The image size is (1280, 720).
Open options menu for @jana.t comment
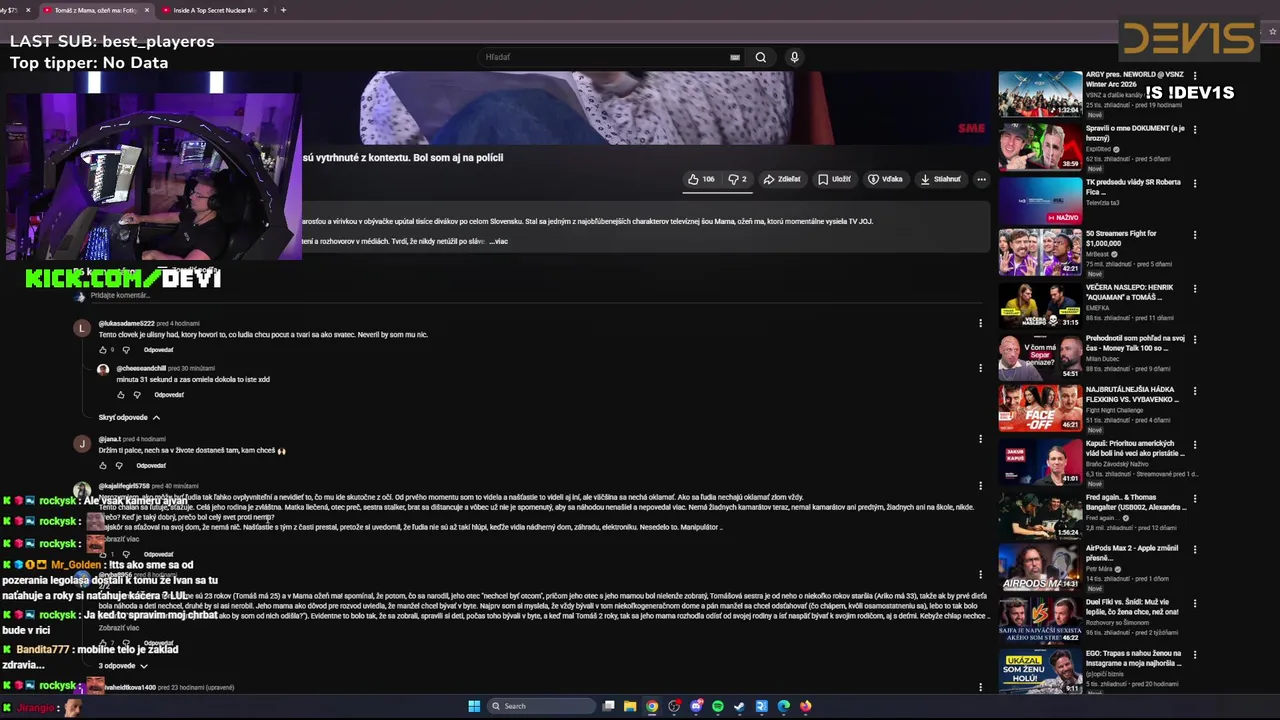point(980,438)
